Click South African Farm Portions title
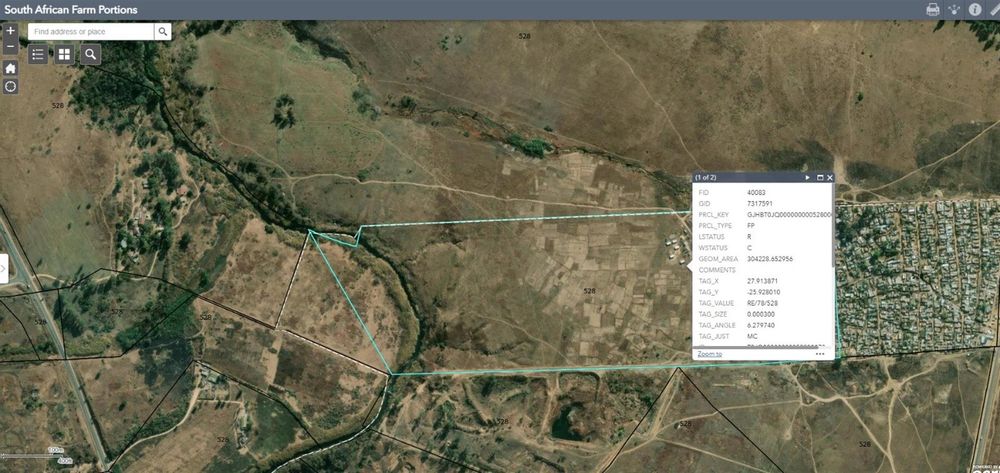Image resolution: width=1000 pixels, height=473 pixels. [x=71, y=10]
